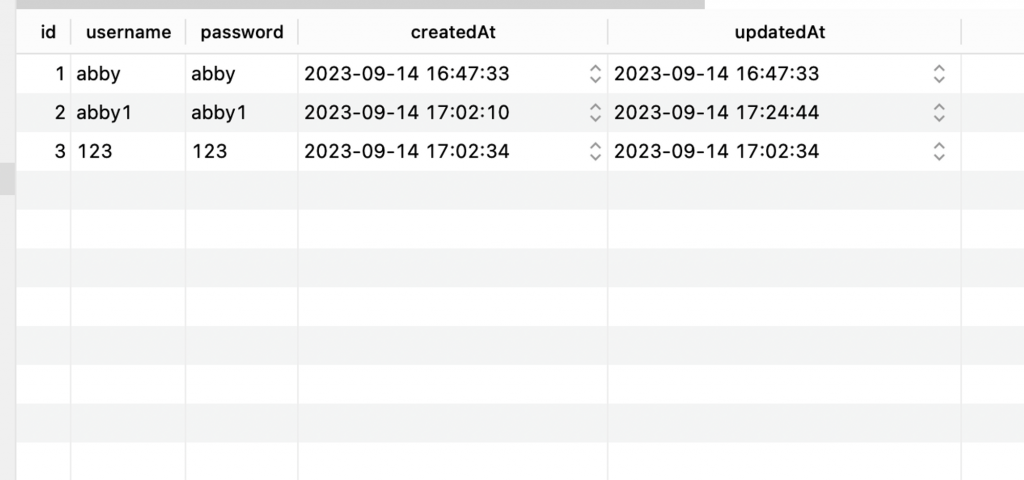The height and width of the screenshot is (480, 1024).
Task: Click the createdAt column header
Action: click(453, 32)
